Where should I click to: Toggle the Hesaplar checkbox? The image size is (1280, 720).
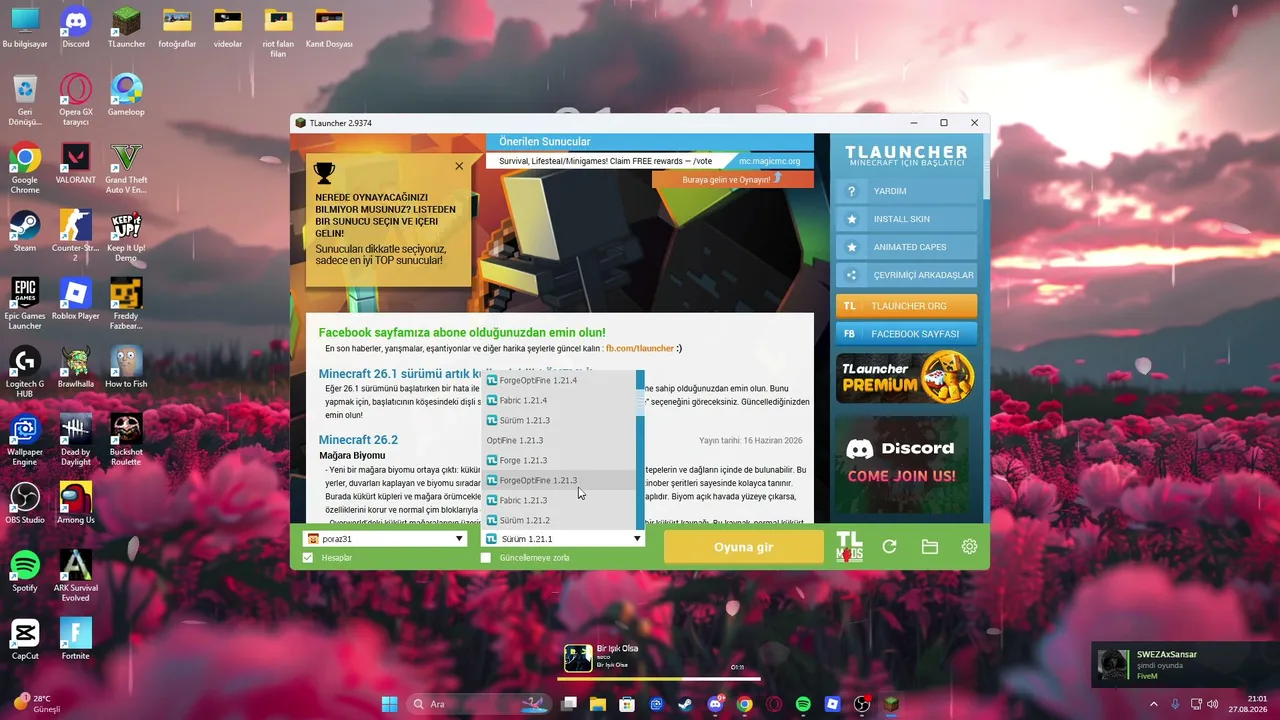308,558
